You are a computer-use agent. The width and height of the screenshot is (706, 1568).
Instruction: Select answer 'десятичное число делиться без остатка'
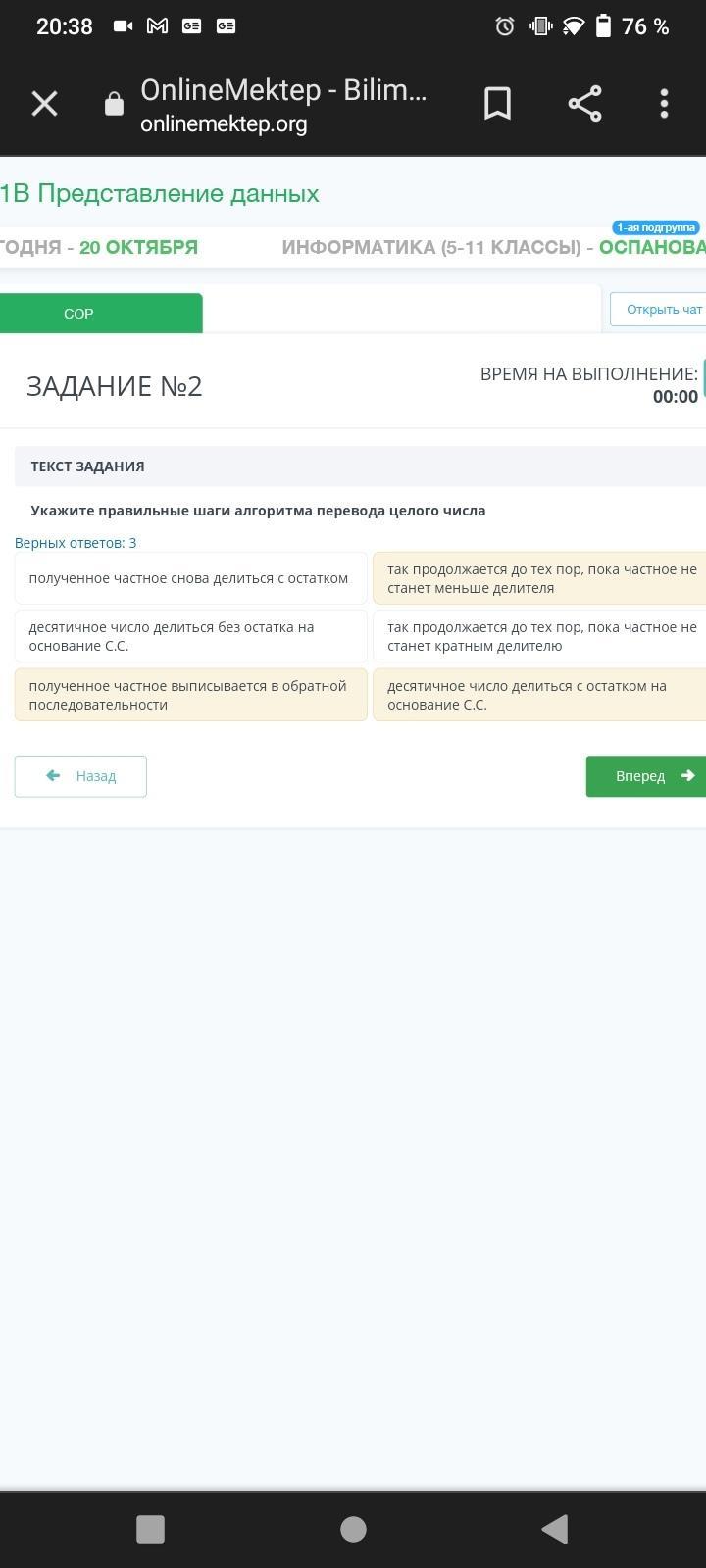pyautogui.click(x=190, y=636)
